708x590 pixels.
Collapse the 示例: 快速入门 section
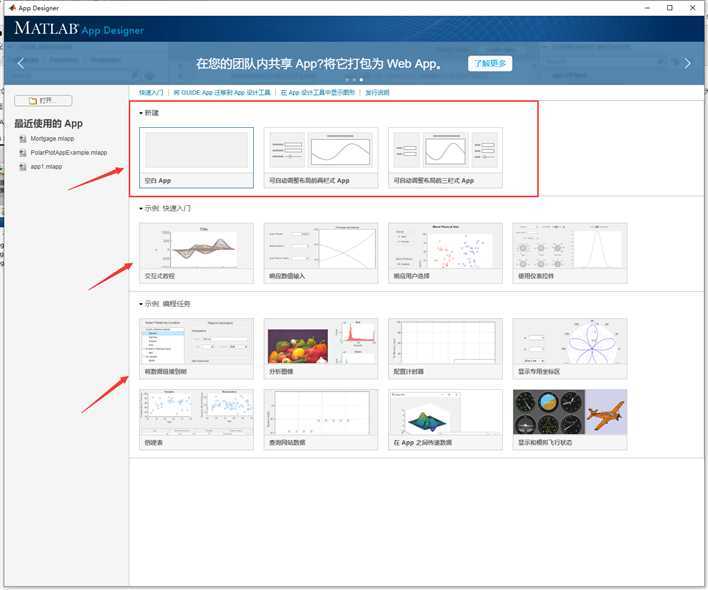pyautogui.click(x=141, y=209)
